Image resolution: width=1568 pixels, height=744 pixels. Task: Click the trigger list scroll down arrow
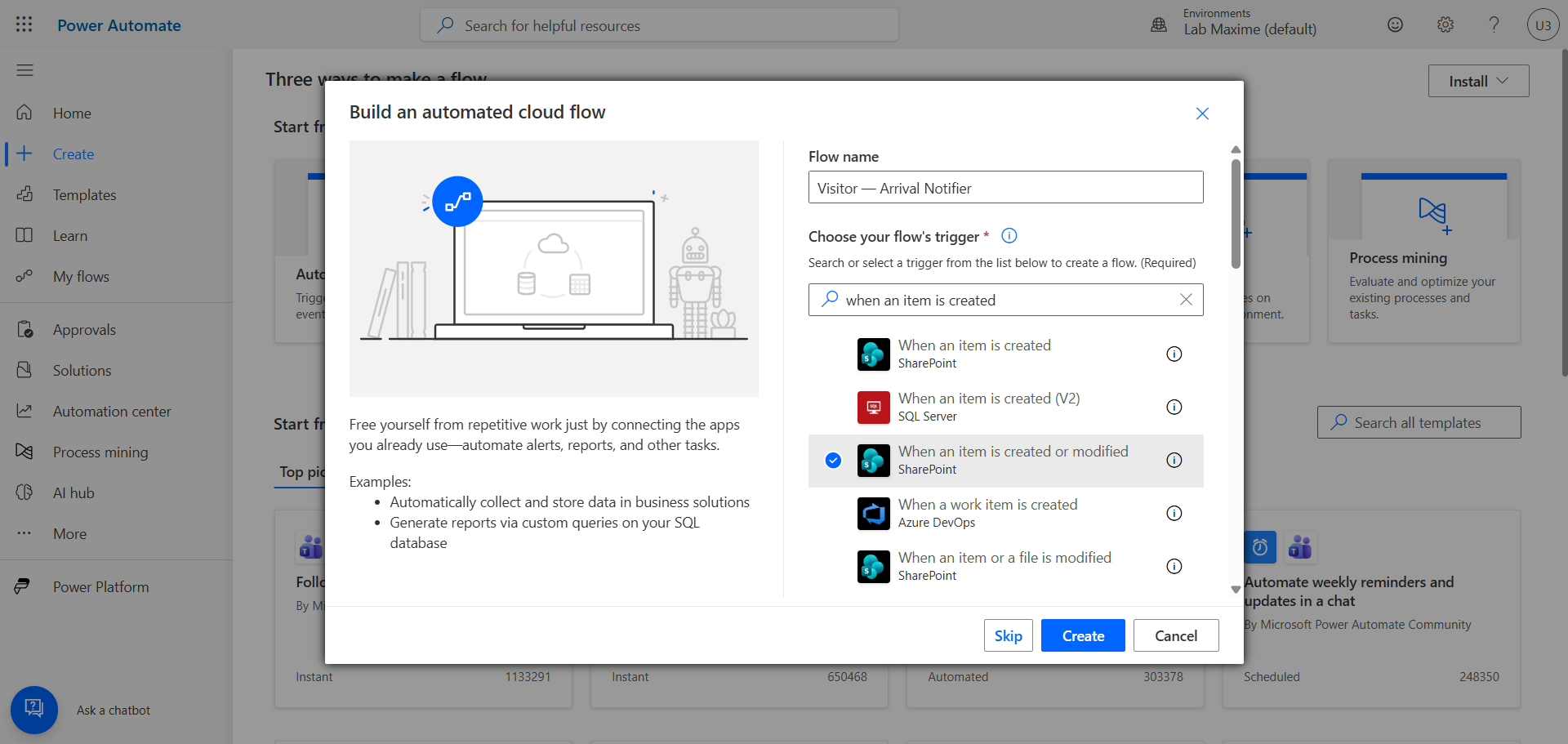[1236, 589]
